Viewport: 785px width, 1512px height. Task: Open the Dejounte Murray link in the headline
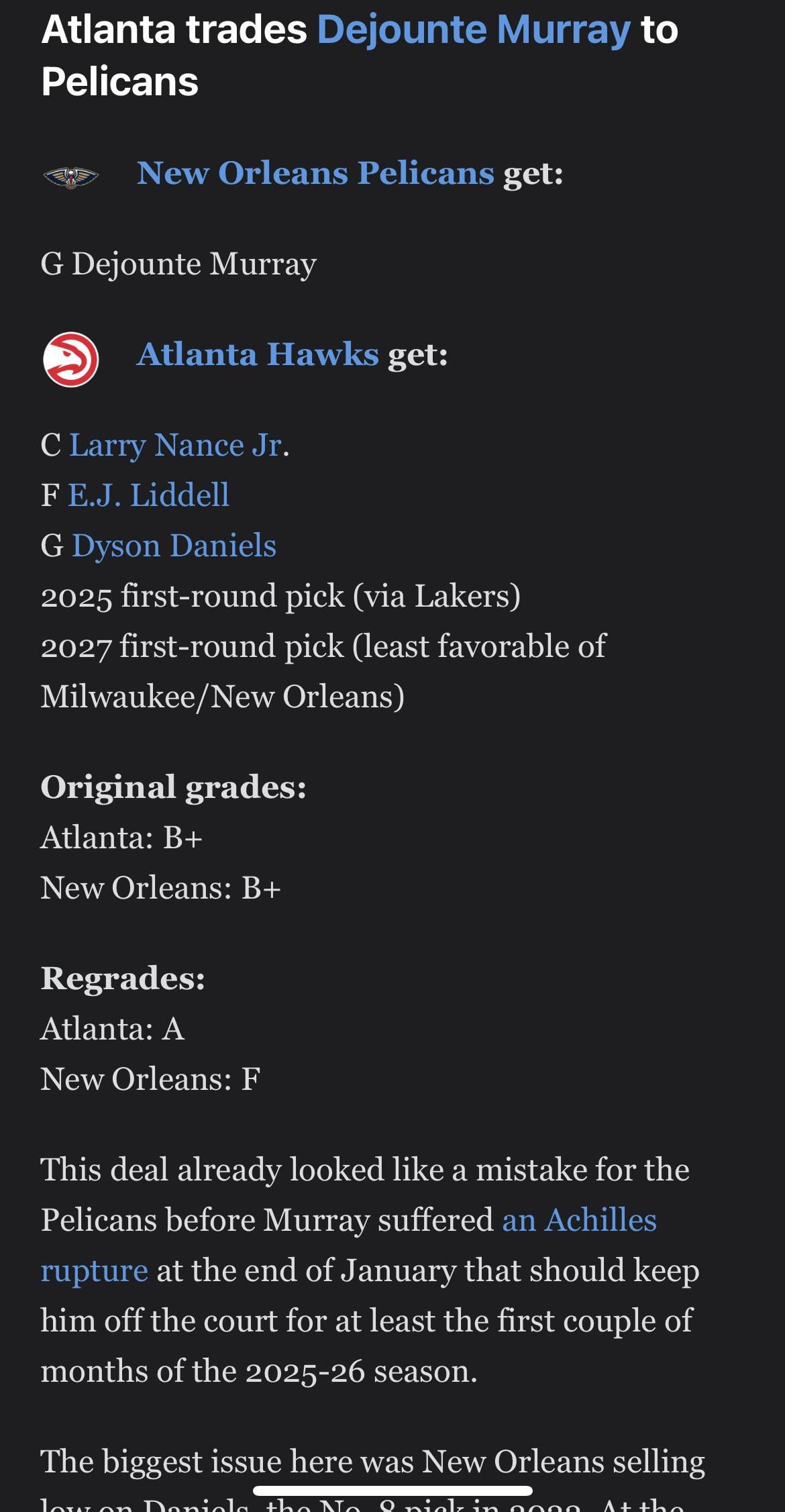pos(474,30)
